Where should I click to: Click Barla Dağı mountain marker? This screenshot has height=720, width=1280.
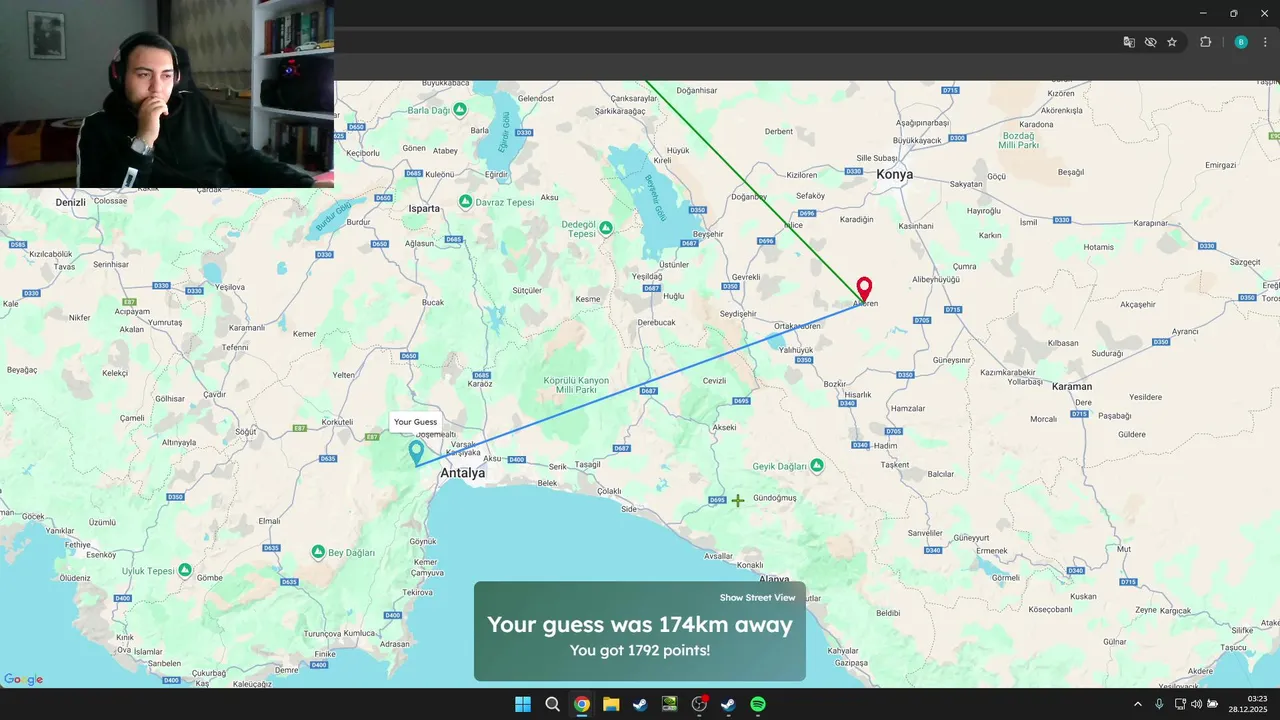tap(460, 109)
